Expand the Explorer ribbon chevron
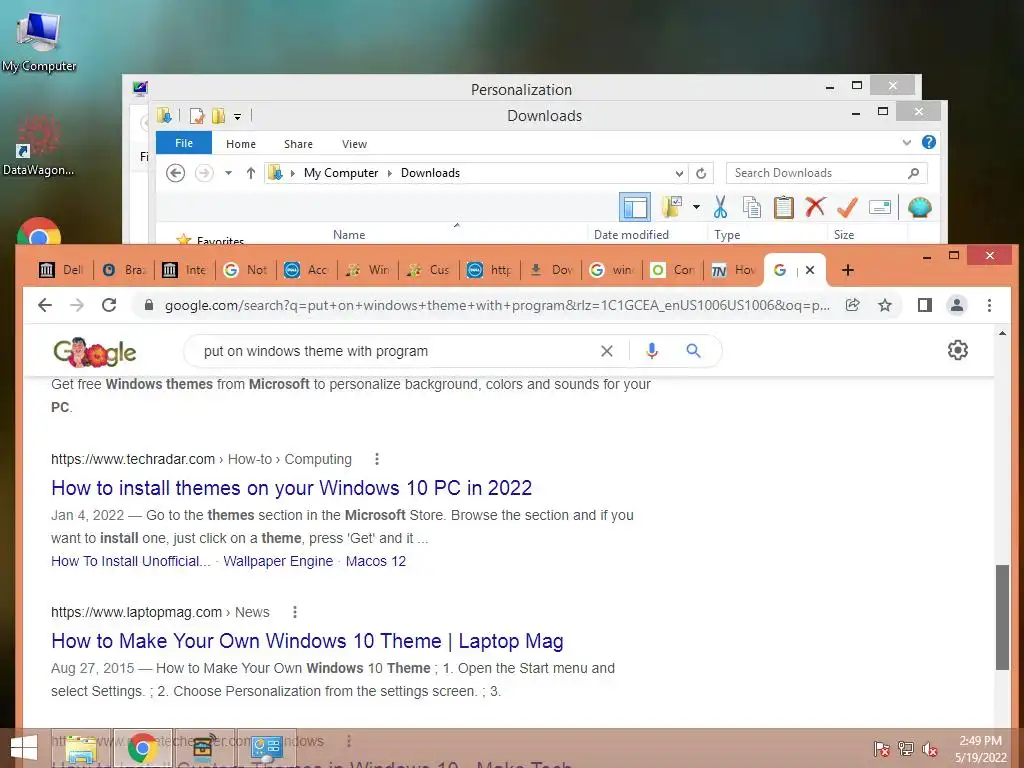Viewport: 1024px width, 768px height. (906, 142)
